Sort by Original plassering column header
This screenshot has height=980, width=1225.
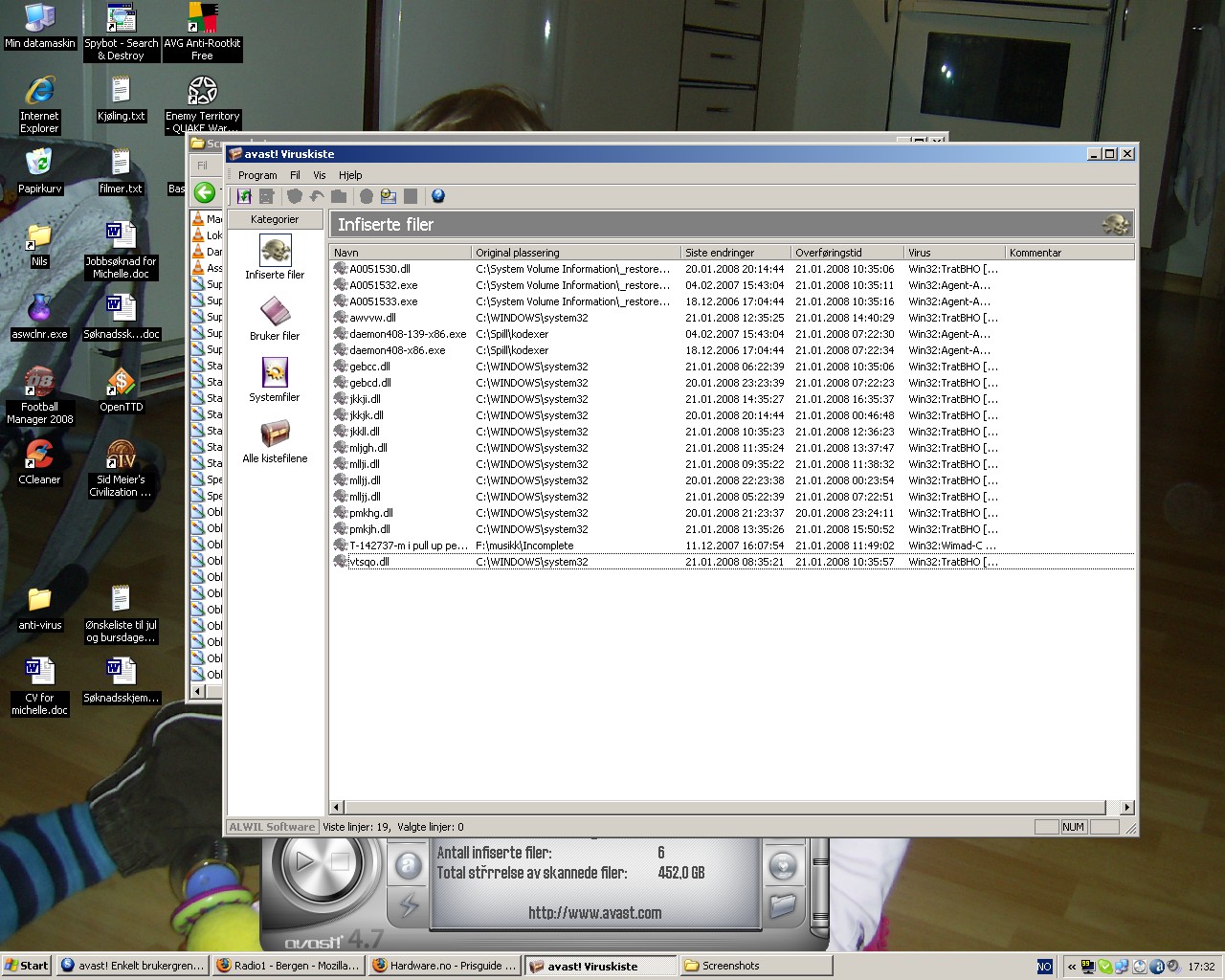576,253
